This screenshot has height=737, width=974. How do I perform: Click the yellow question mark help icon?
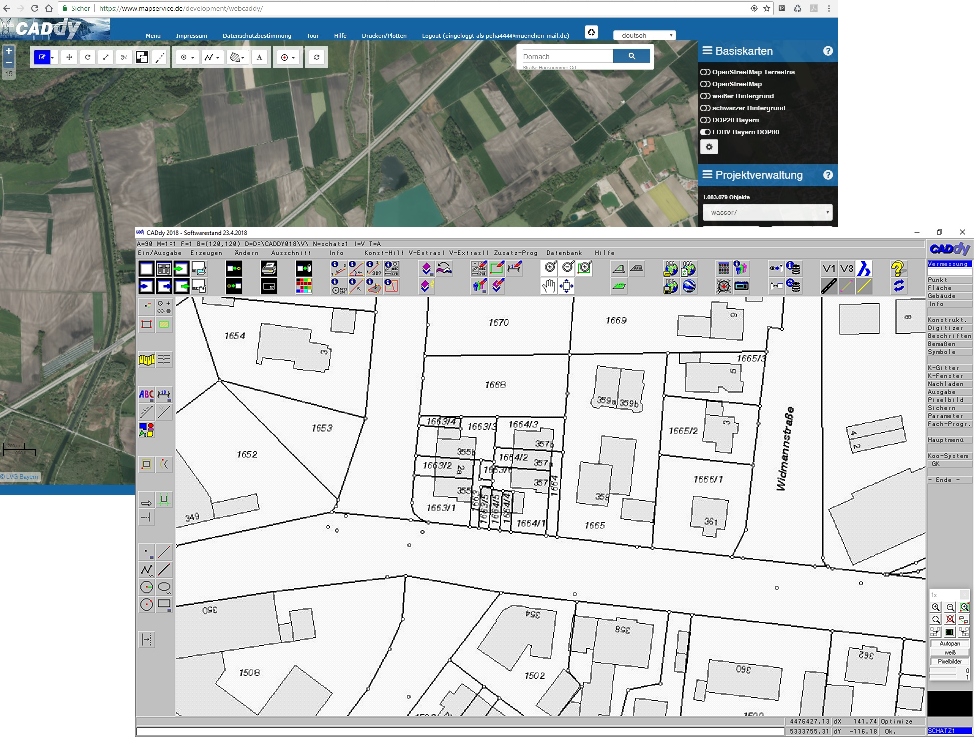point(897,268)
